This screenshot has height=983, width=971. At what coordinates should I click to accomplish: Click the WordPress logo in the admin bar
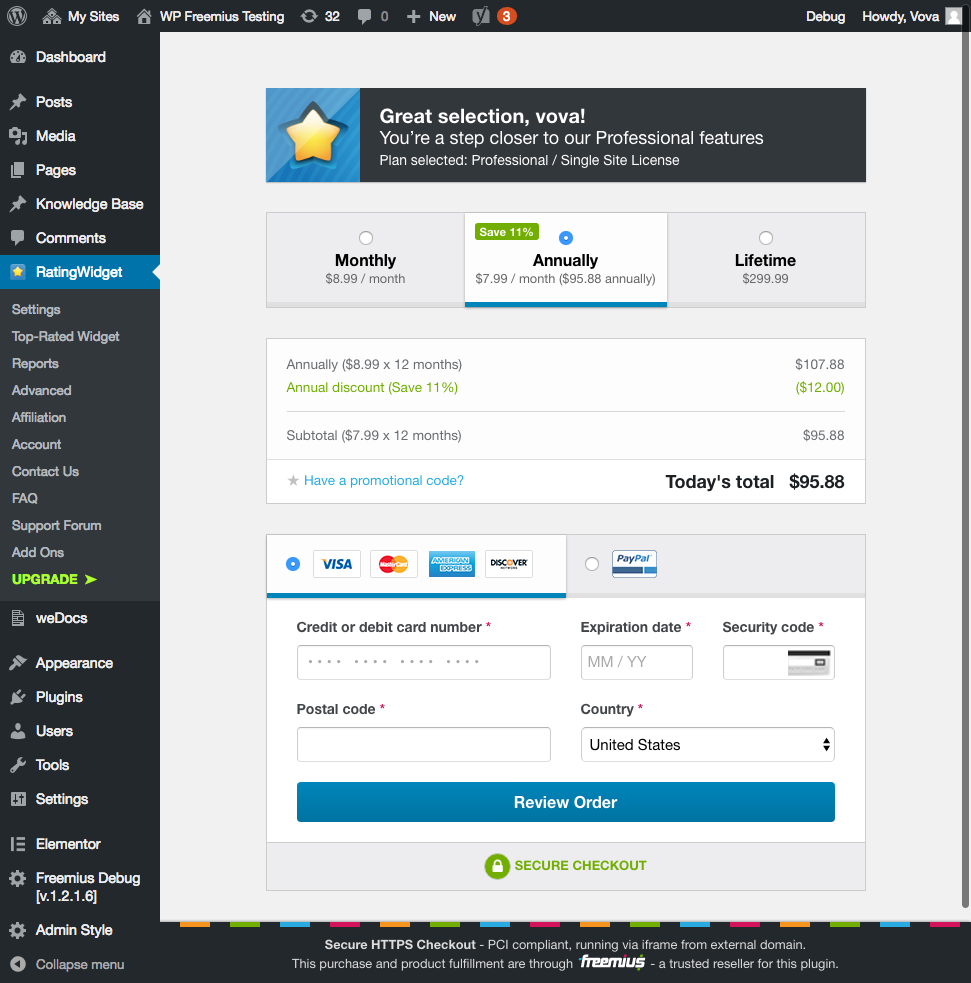click(x=16, y=16)
